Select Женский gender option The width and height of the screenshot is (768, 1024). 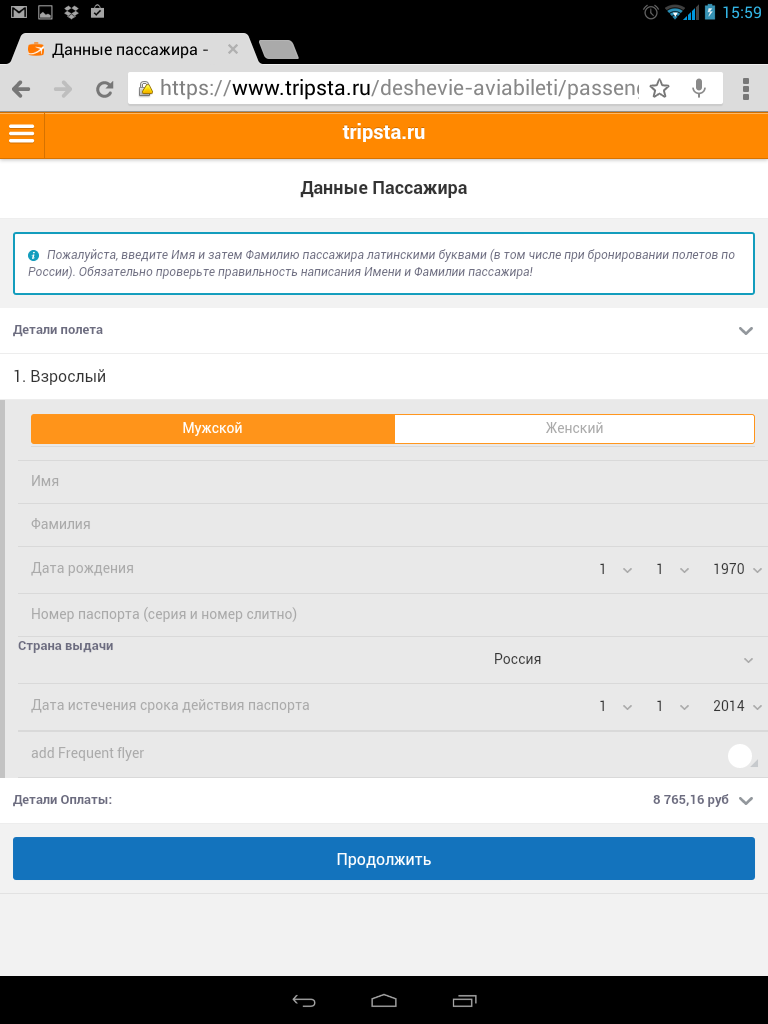tap(575, 428)
